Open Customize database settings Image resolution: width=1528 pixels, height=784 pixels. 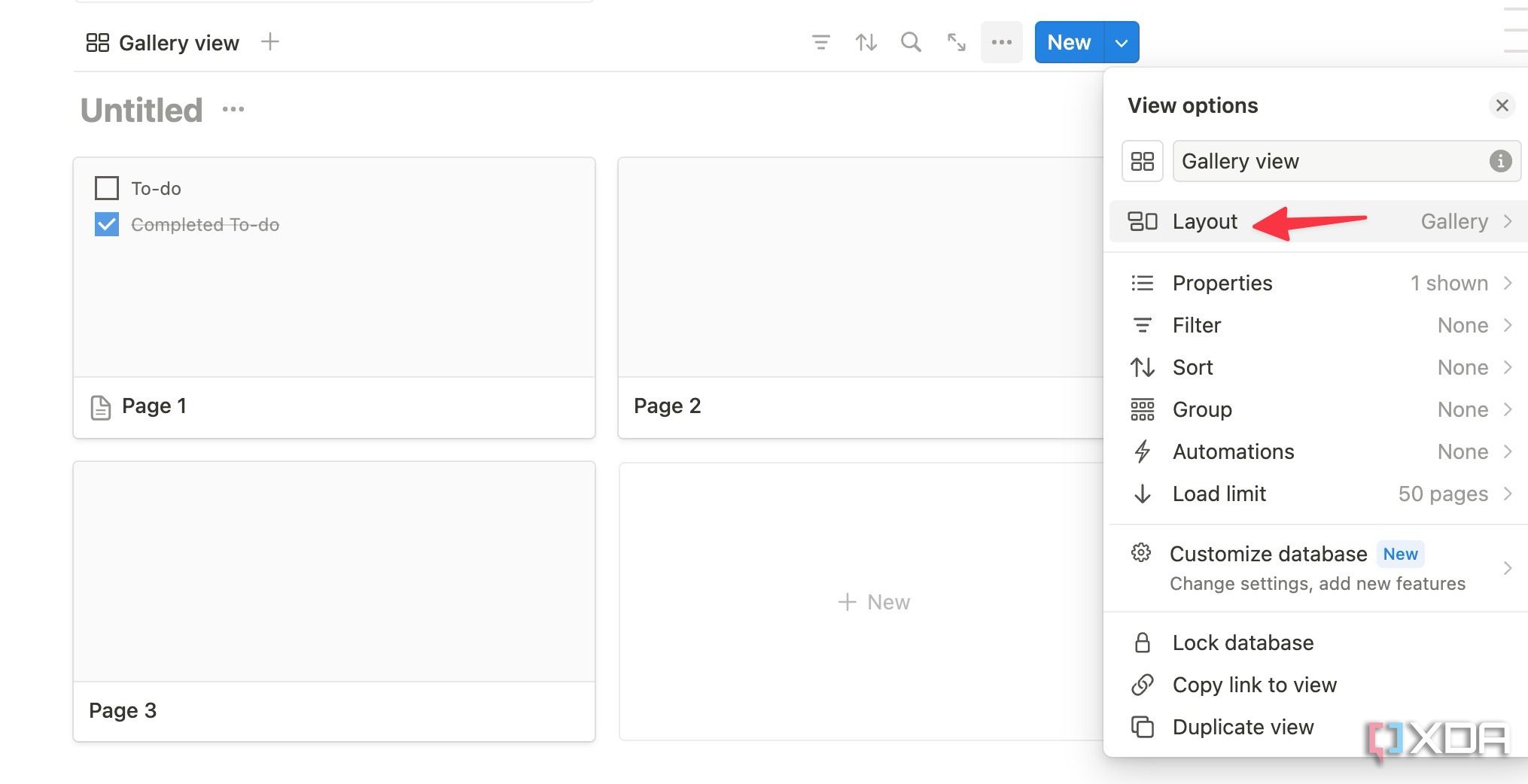[1319, 568]
